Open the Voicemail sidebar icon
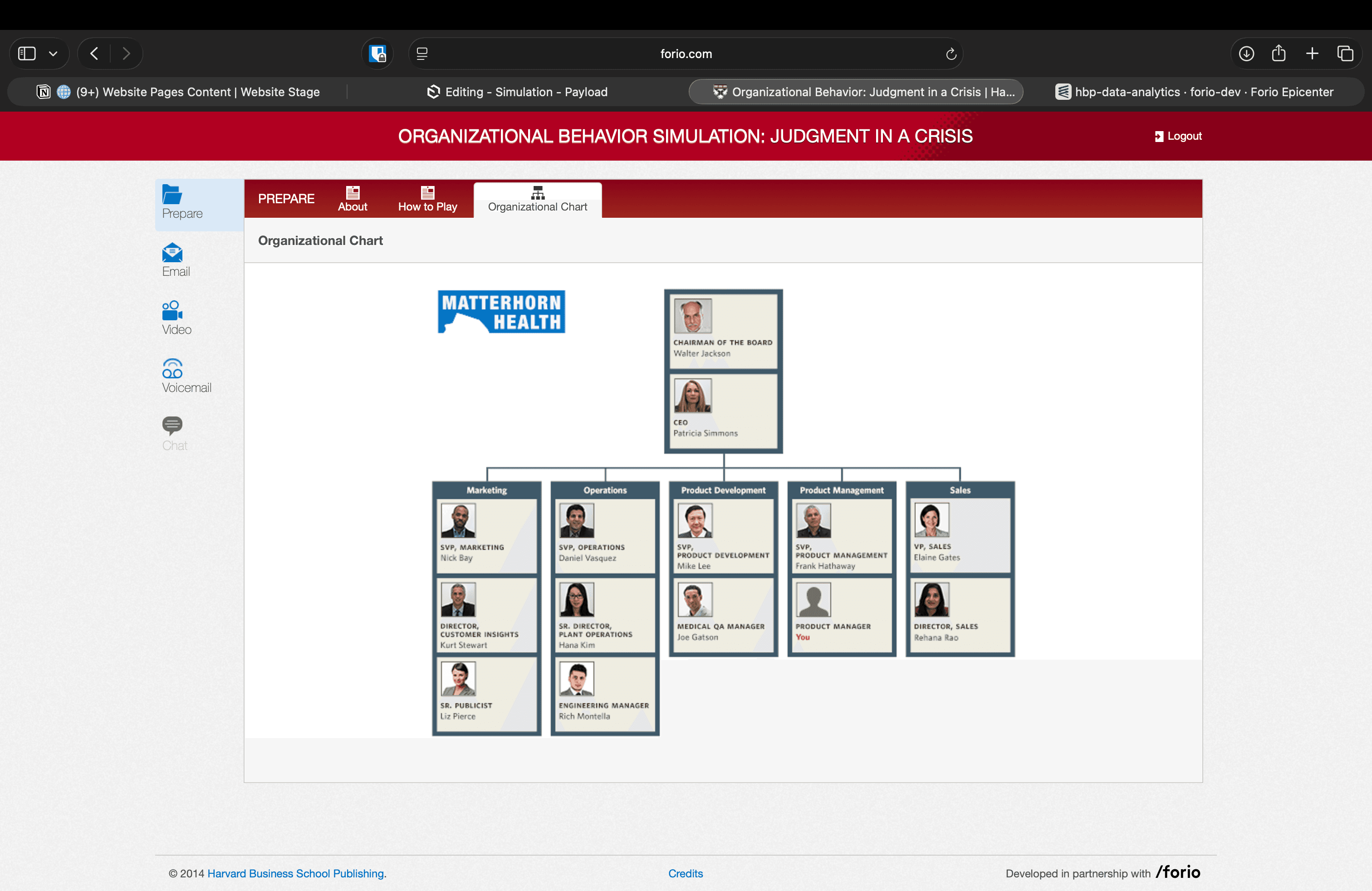 [172, 369]
